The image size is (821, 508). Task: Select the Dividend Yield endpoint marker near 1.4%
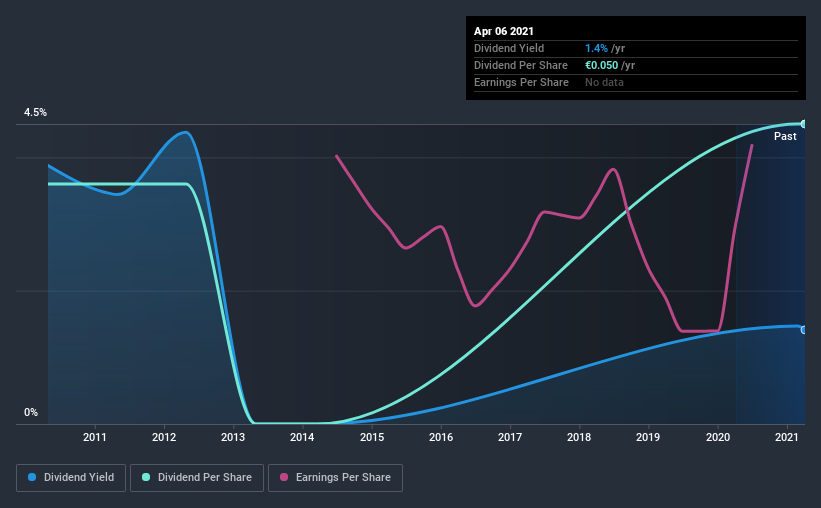coord(803,329)
